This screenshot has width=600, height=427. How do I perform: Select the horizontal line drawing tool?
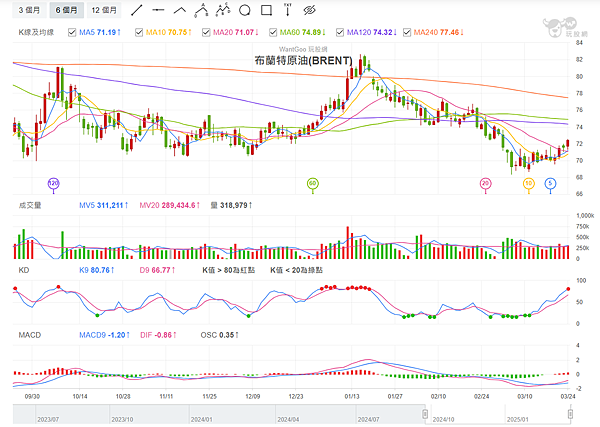(158, 10)
